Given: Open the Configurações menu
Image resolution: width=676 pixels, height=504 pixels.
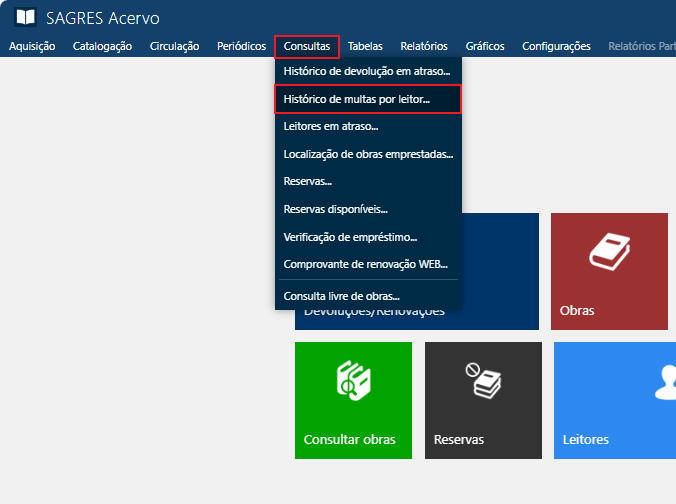Looking at the screenshot, I should point(556,46).
